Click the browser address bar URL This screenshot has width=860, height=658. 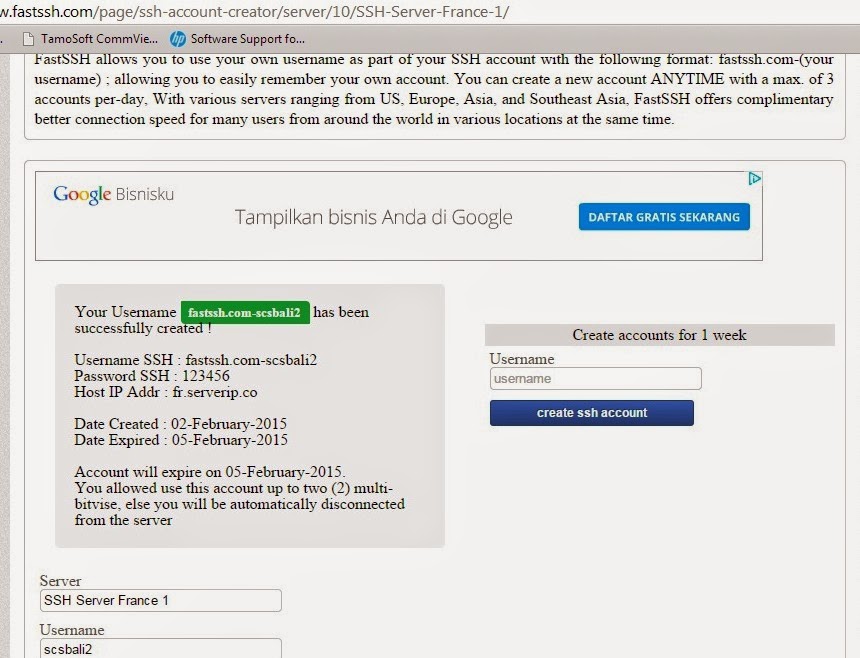click(x=254, y=12)
